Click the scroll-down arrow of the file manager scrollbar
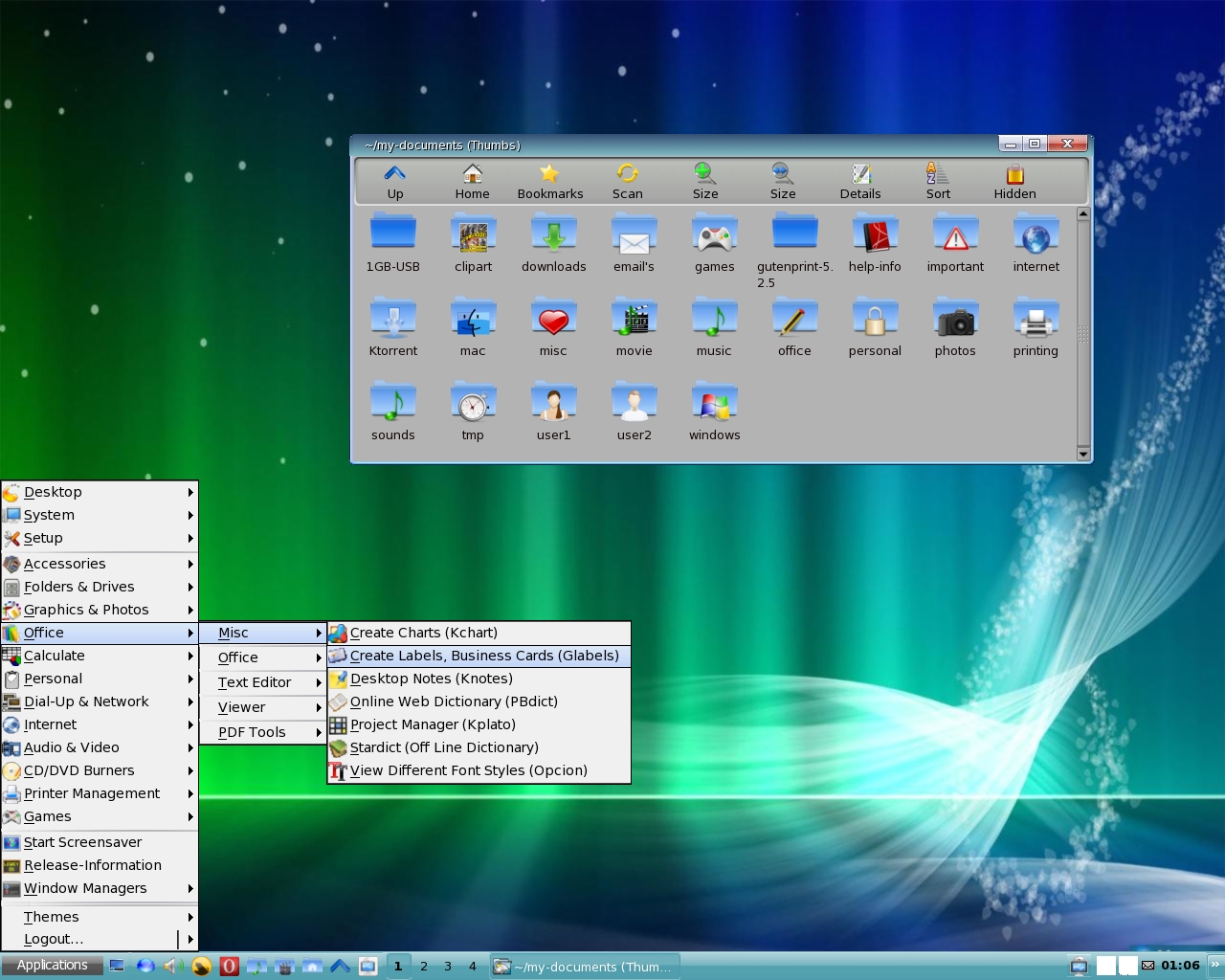The height and width of the screenshot is (980, 1225). [x=1083, y=454]
